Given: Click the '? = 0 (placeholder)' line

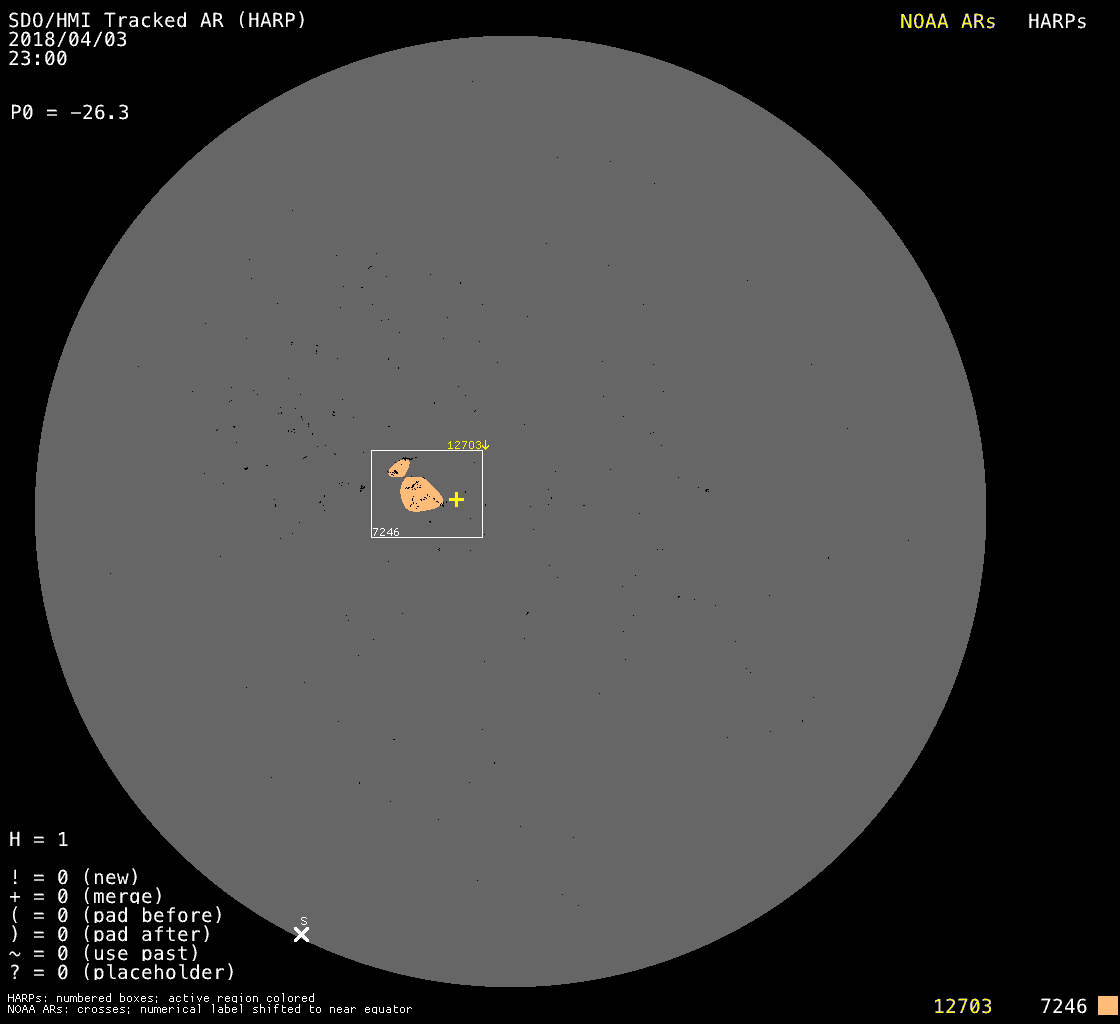Looking at the screenshot, I should 122,972.
